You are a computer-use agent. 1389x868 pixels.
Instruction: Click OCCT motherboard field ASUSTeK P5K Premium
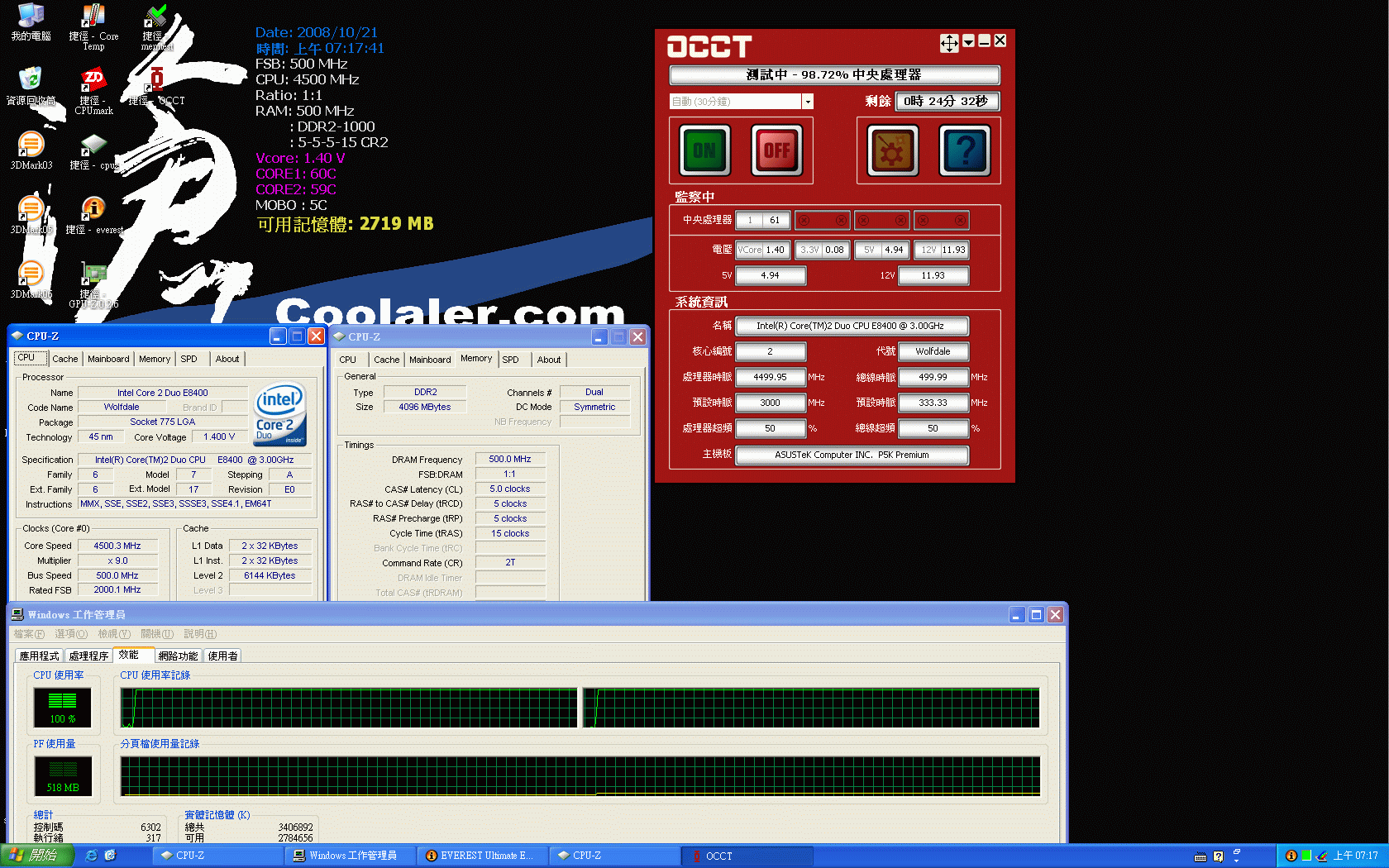tap(852, 455)
